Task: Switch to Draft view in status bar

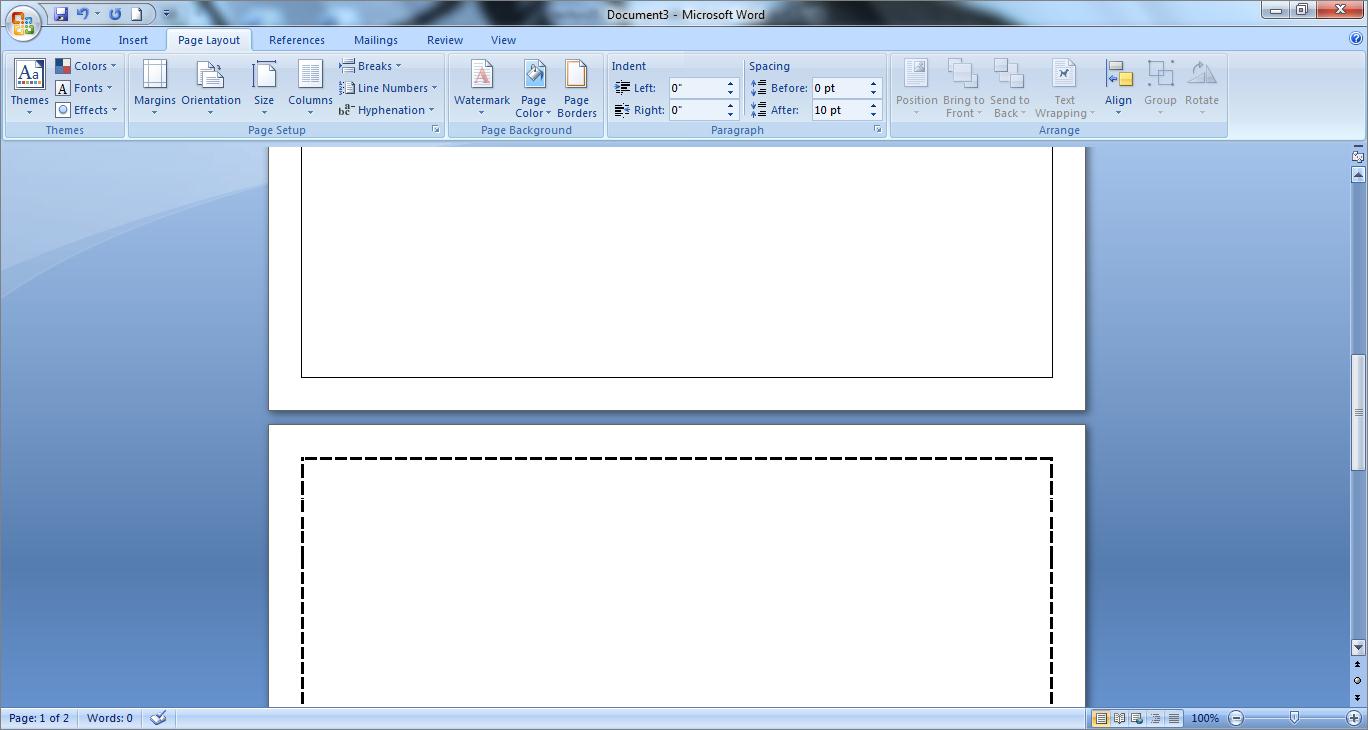Action: tap(1174, 718)
